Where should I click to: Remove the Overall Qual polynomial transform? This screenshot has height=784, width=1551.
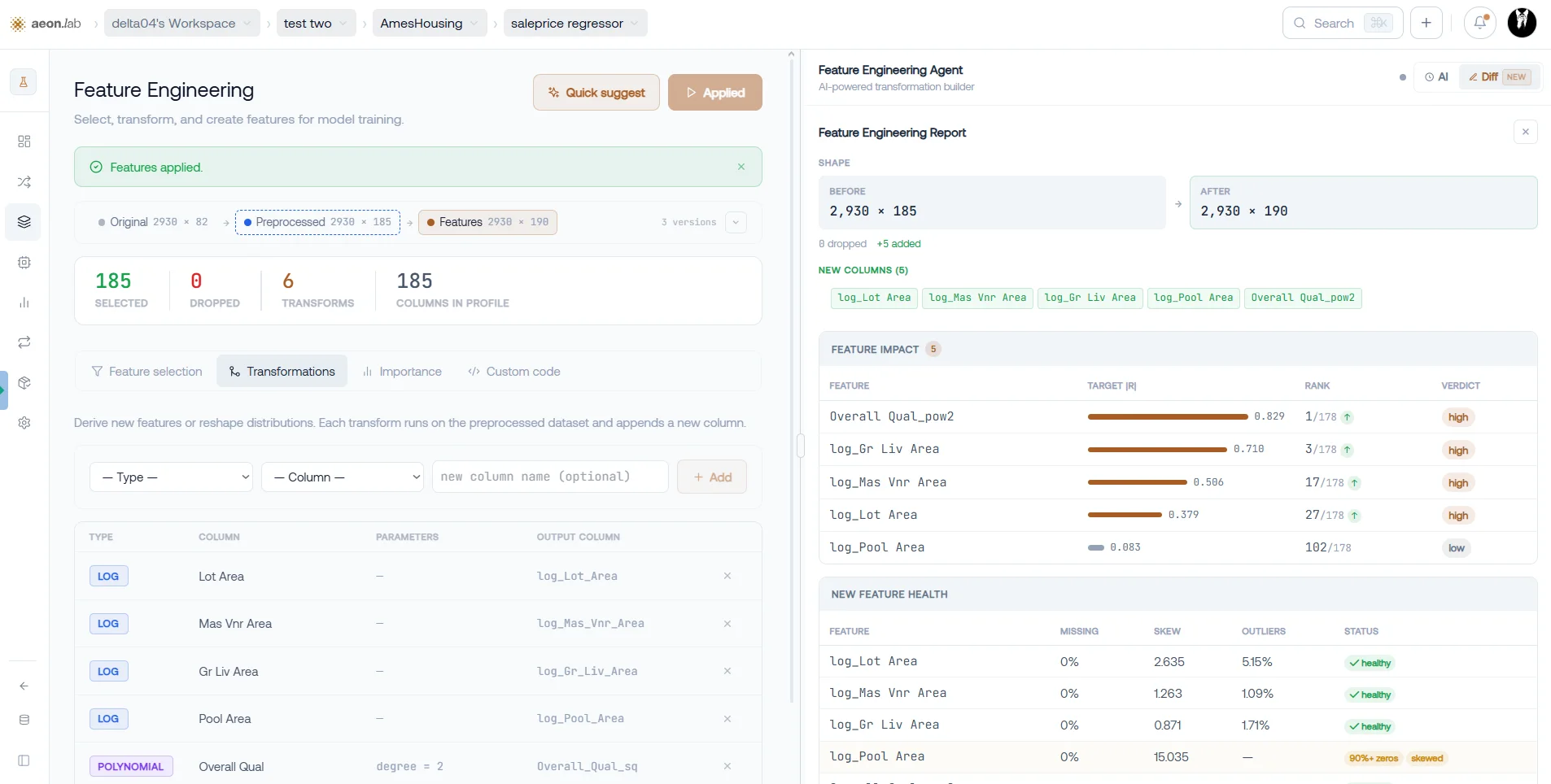[x=727, y=766]
